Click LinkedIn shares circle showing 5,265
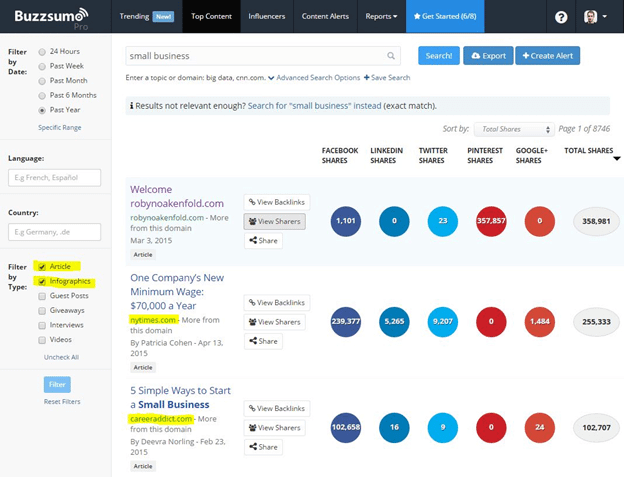 point(394,322)
